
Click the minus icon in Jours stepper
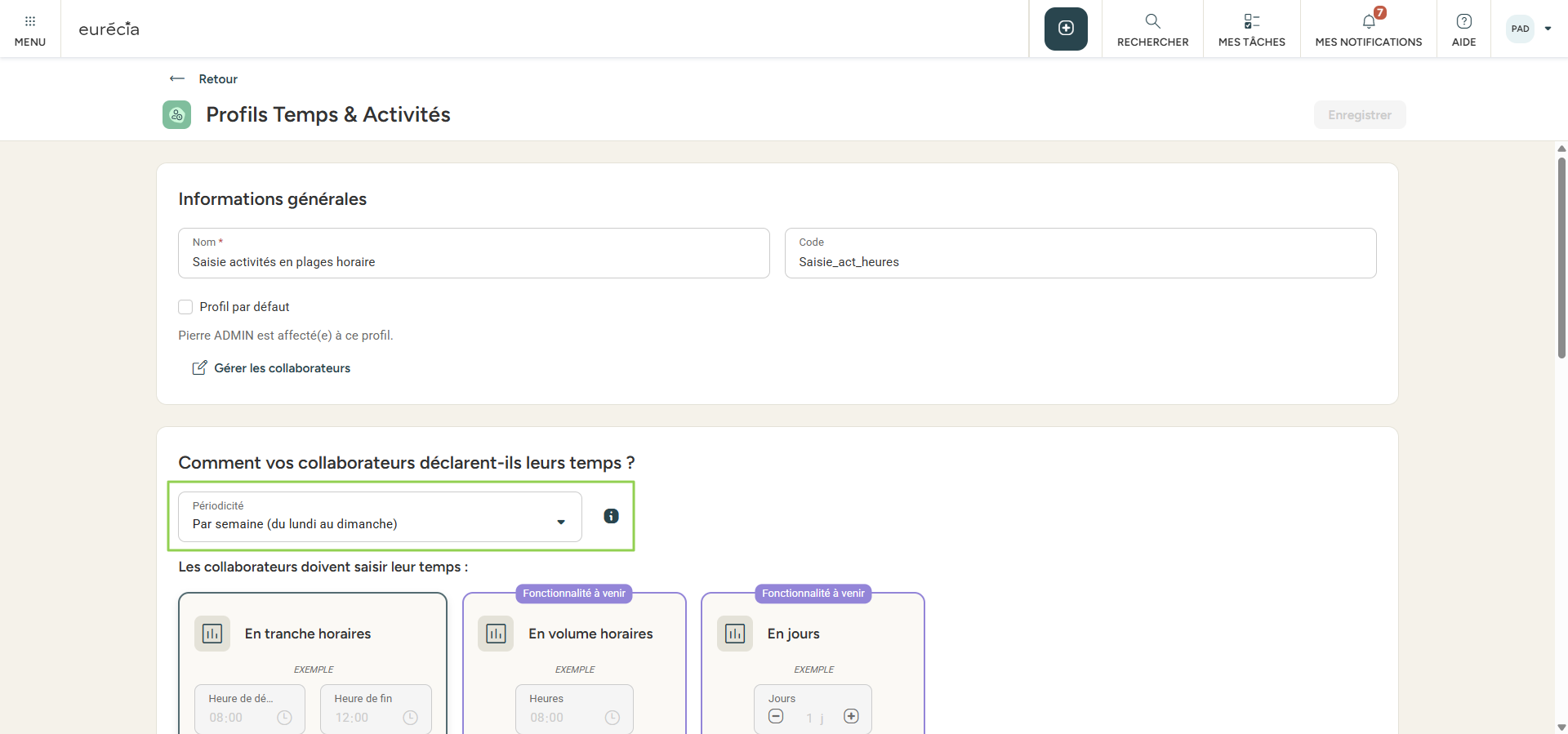776,716
